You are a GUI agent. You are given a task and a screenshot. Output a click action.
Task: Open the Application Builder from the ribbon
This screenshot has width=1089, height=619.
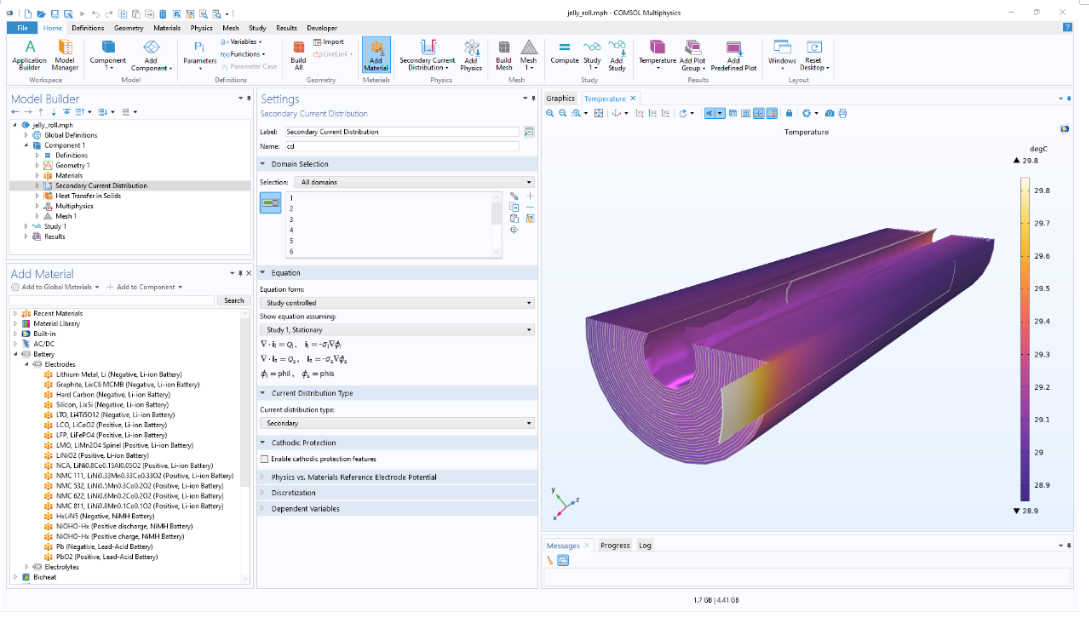[x=29, y=55]
